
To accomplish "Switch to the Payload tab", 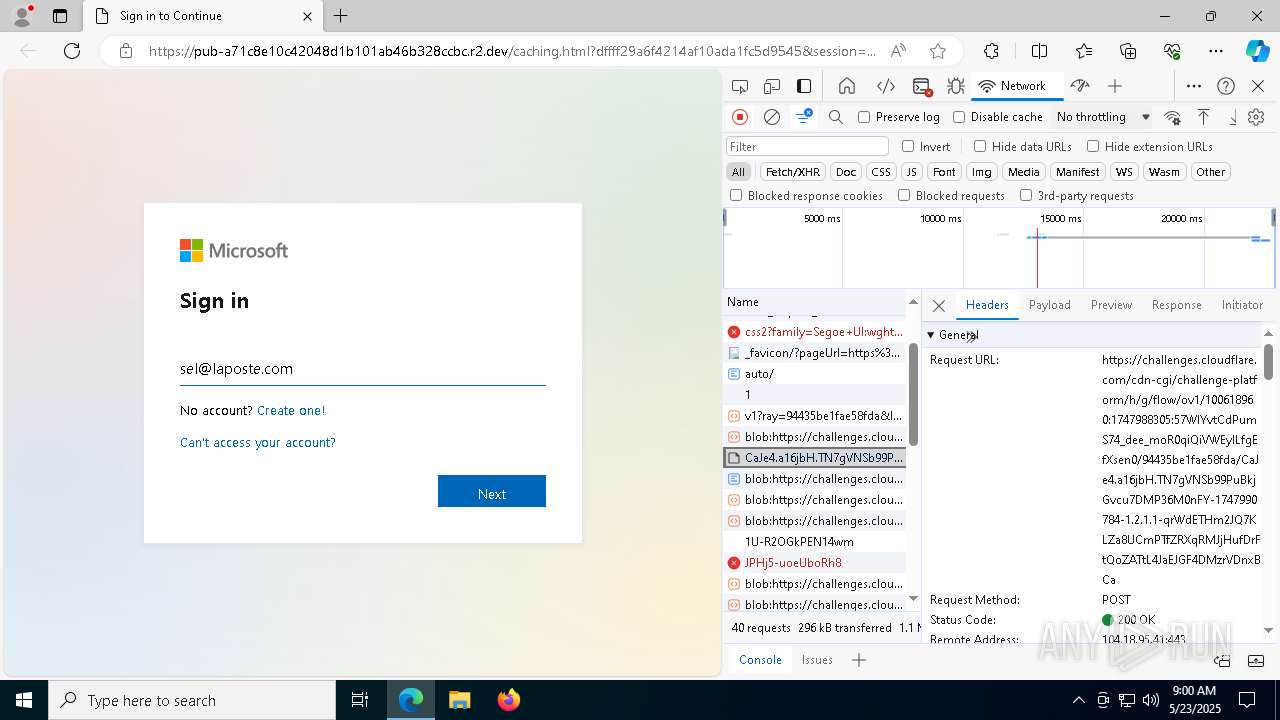I will coord(1049,305).
